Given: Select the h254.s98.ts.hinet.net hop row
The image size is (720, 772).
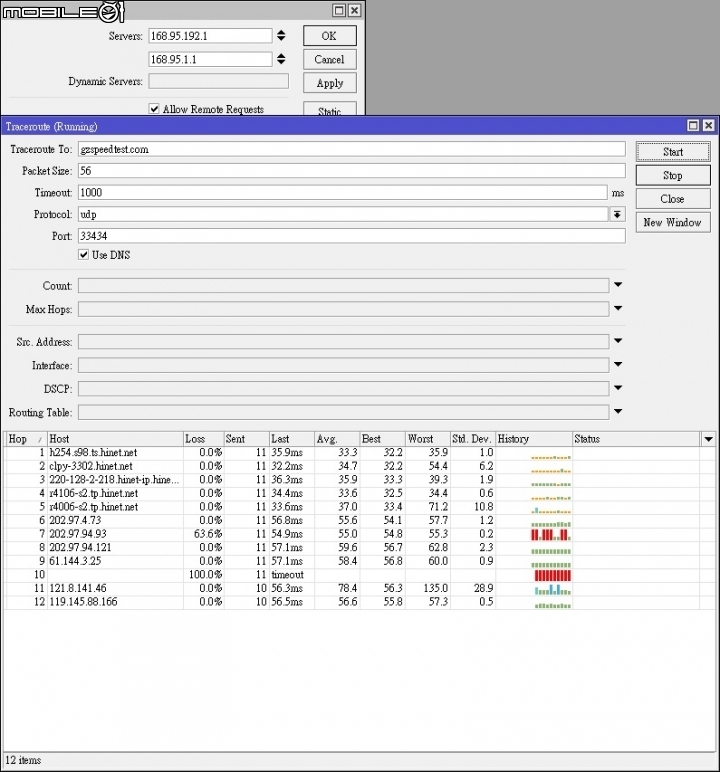Looking at the screenshot, I should point(360,452).
